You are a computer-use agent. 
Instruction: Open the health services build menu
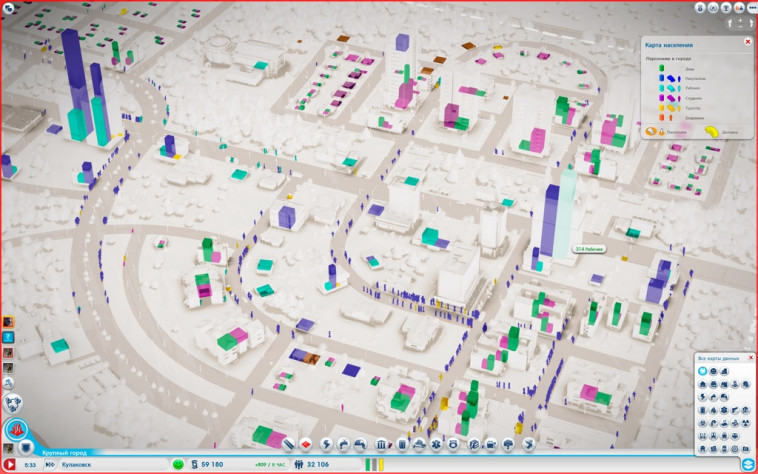tap(436, 444)
